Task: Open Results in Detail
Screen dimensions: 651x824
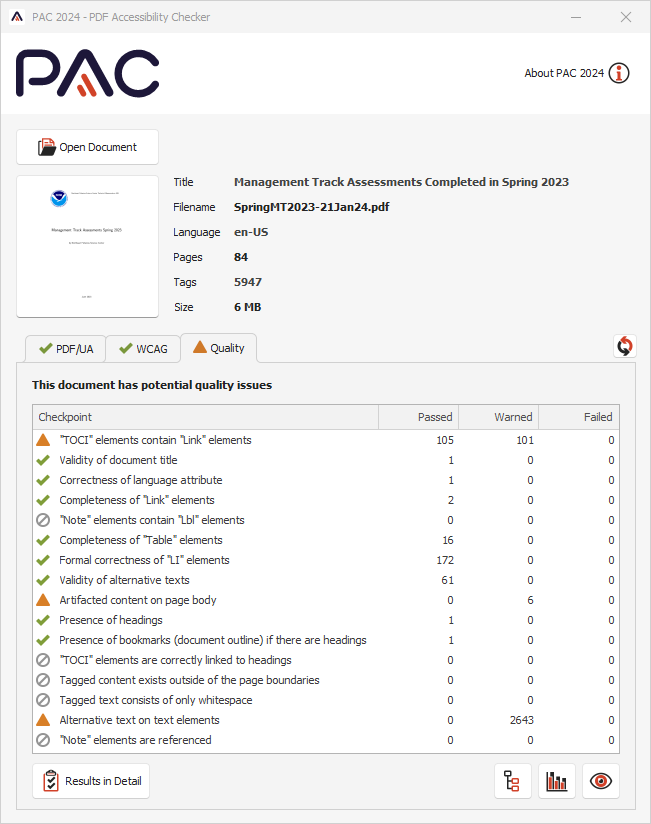Action: click(91, 781)
